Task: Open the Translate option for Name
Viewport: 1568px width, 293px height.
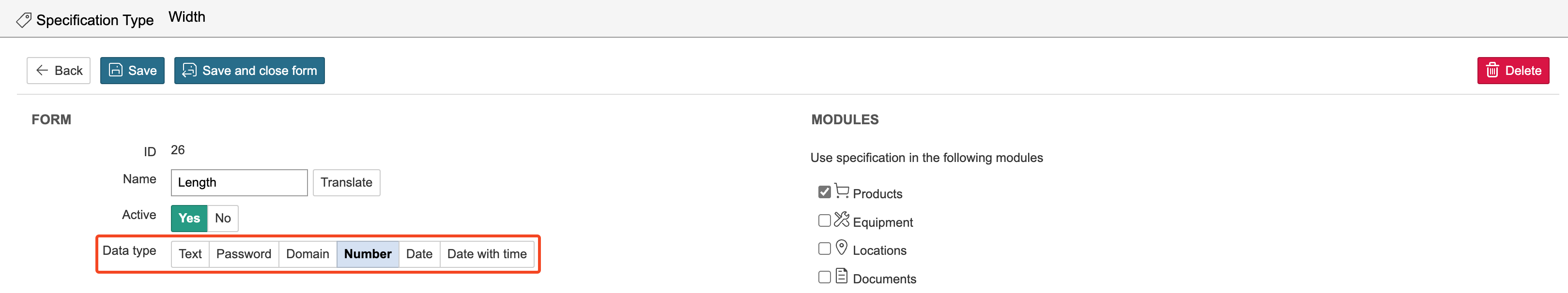Action: click(346, 182)
